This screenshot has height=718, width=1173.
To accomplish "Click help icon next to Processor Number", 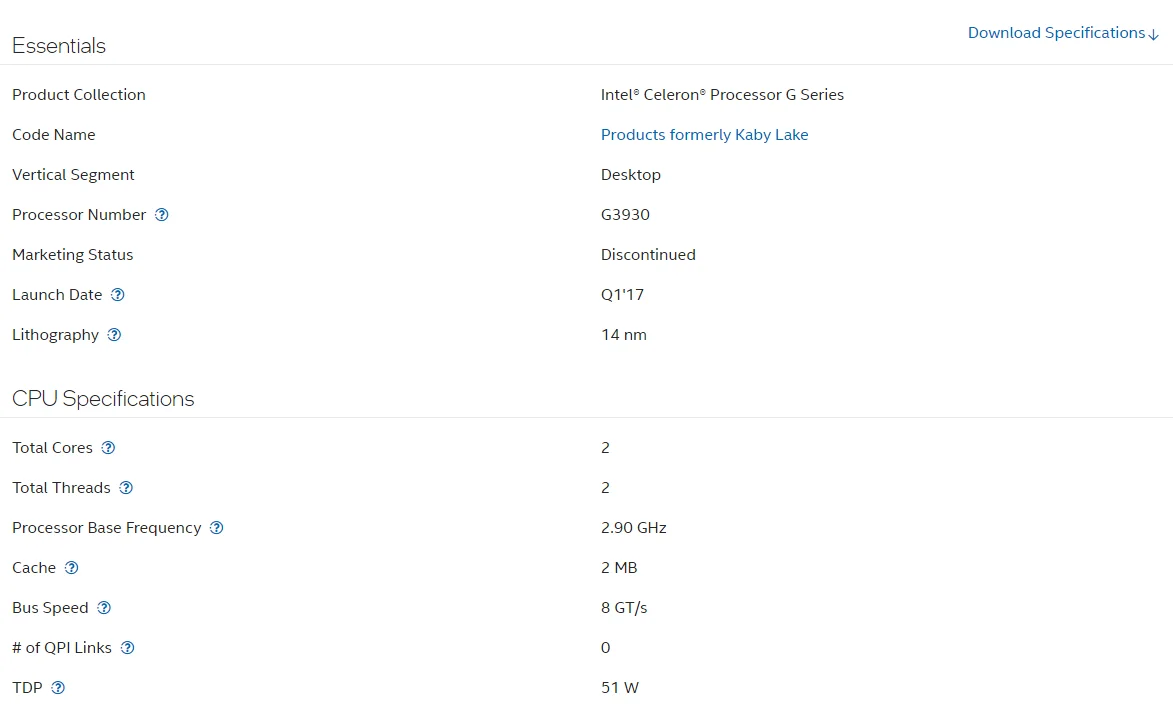I will [162, 215].
